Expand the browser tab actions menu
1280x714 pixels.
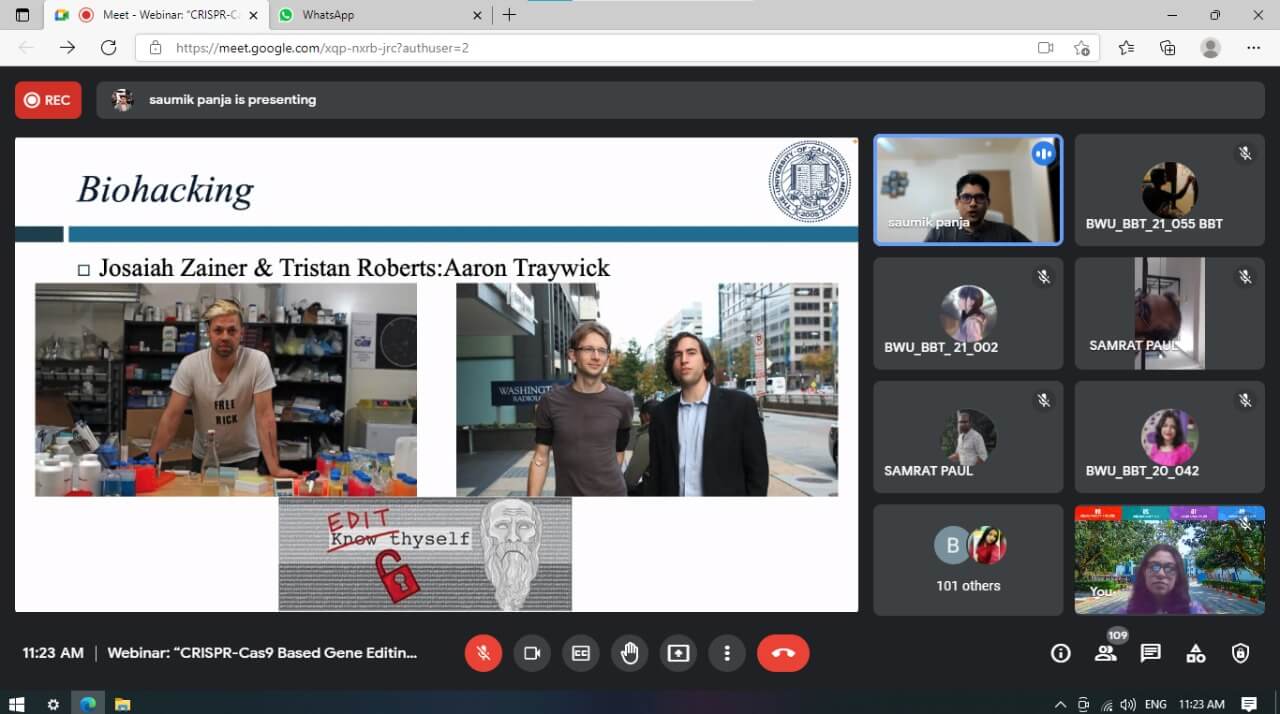23,15
